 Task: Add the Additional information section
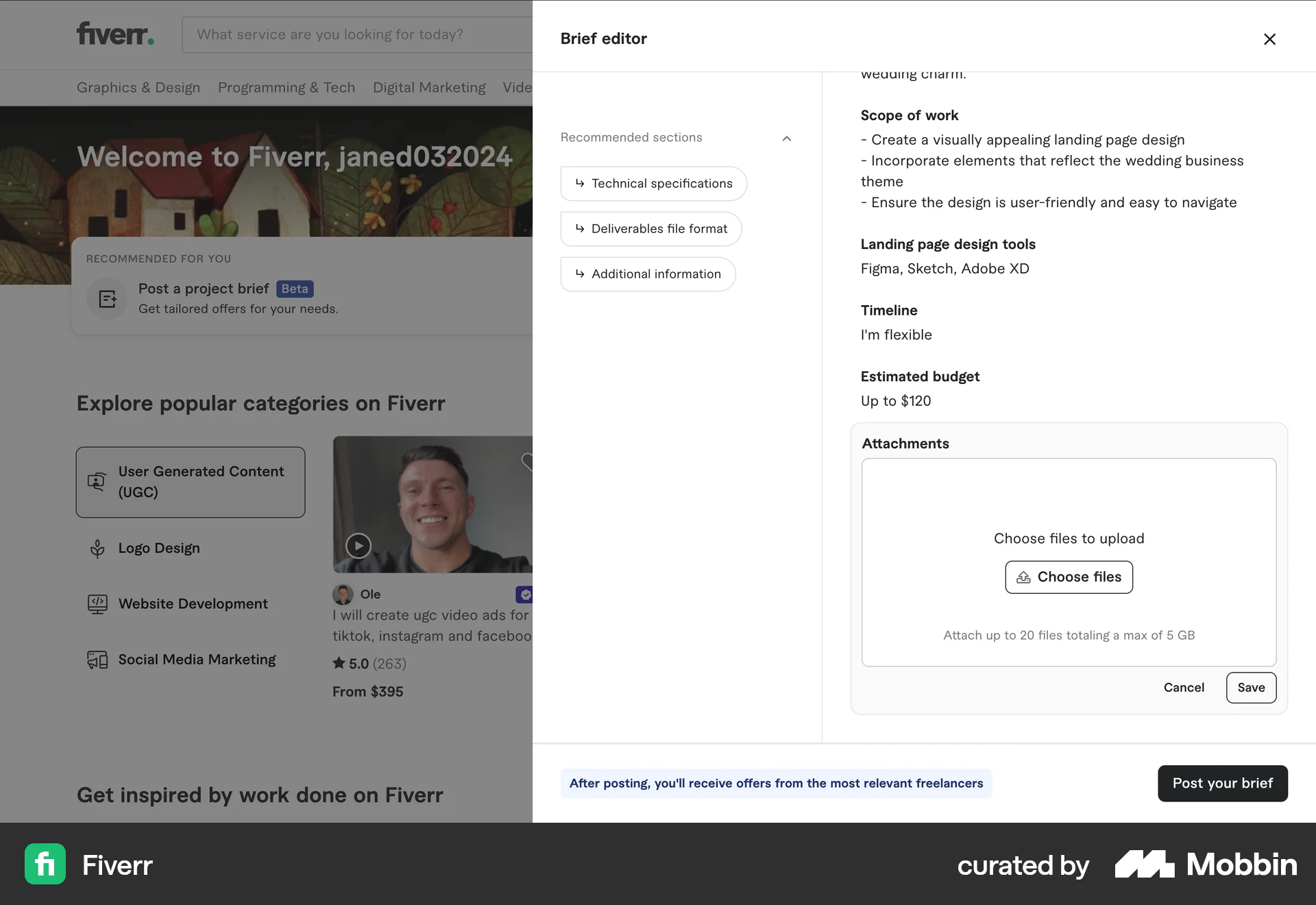[x=648, y=274]
